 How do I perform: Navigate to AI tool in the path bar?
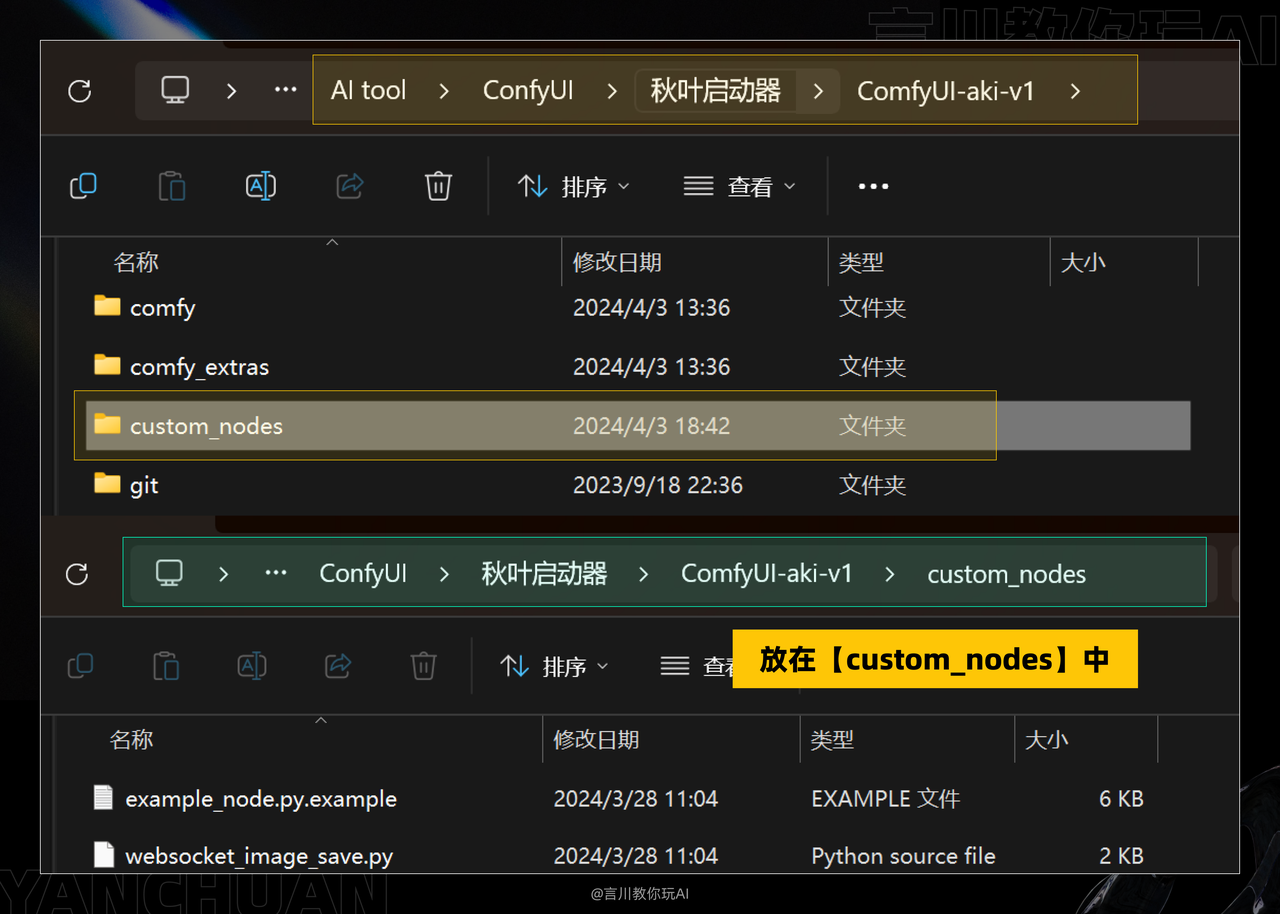(368, 90)
